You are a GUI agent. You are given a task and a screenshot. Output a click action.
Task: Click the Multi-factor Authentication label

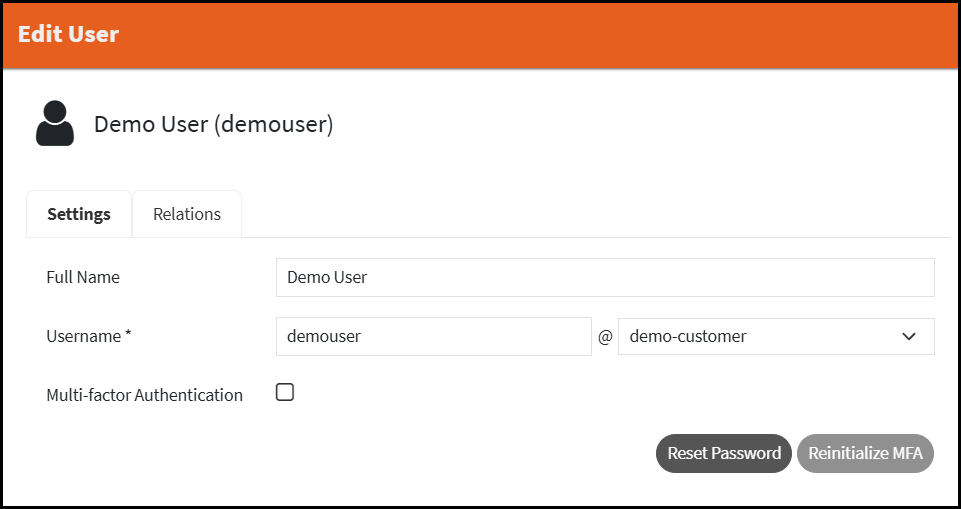click(144, 395)
